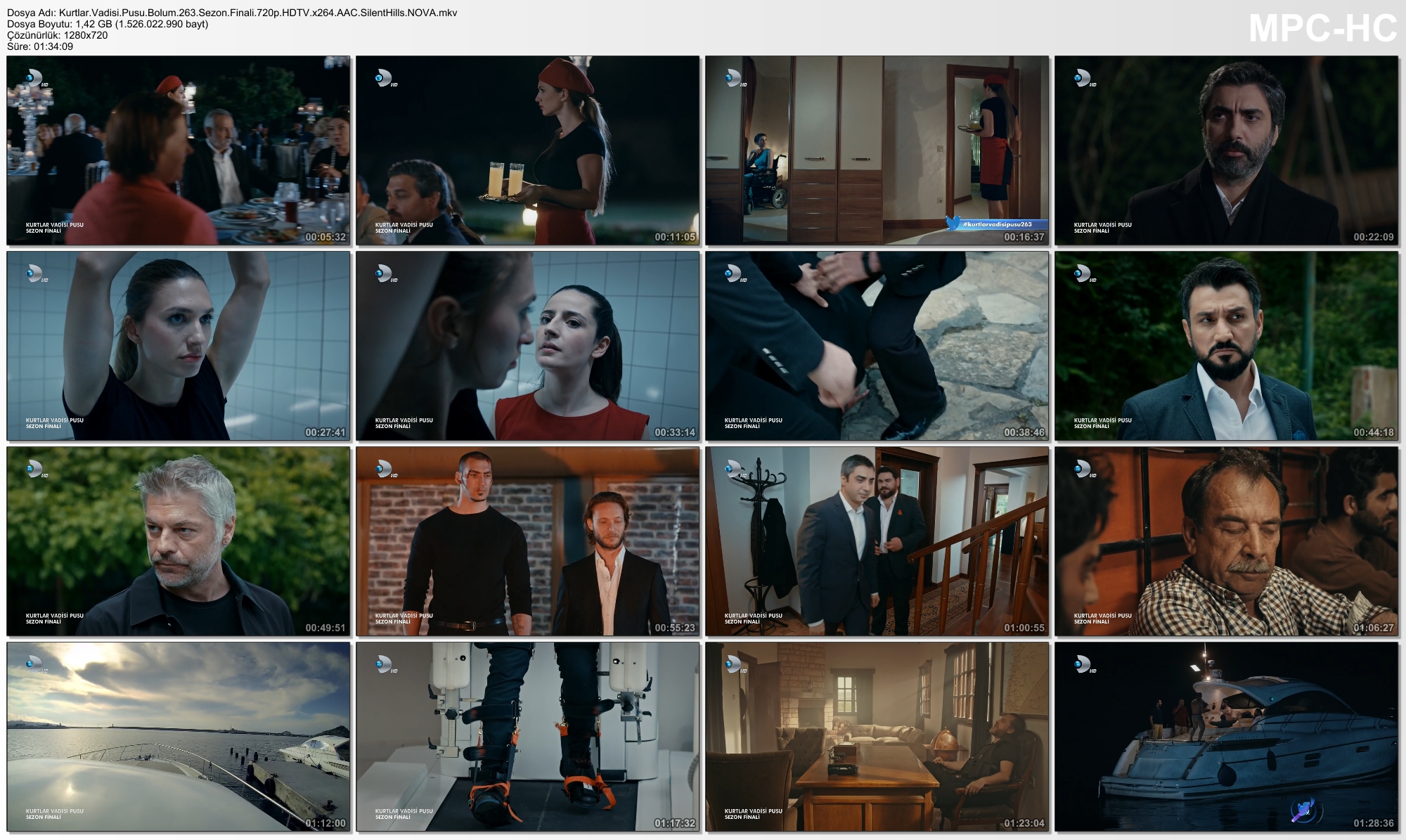Click the #kurtlarvadisipusu263 Twitter hashtag banner
The width and height of the screenshot is (1406, 840).
(x=996, y=224)
